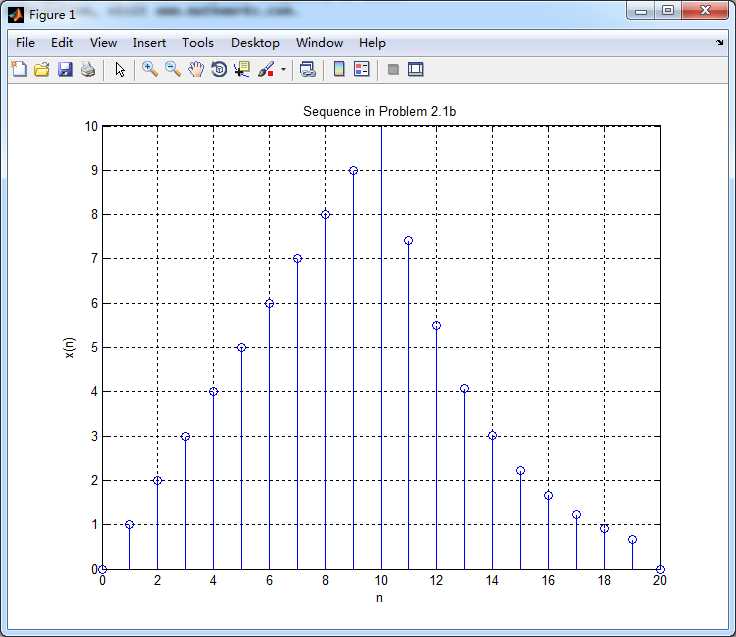Click the stem marker at n=9
The image size is (736, 637).
(x=353, y=171)
